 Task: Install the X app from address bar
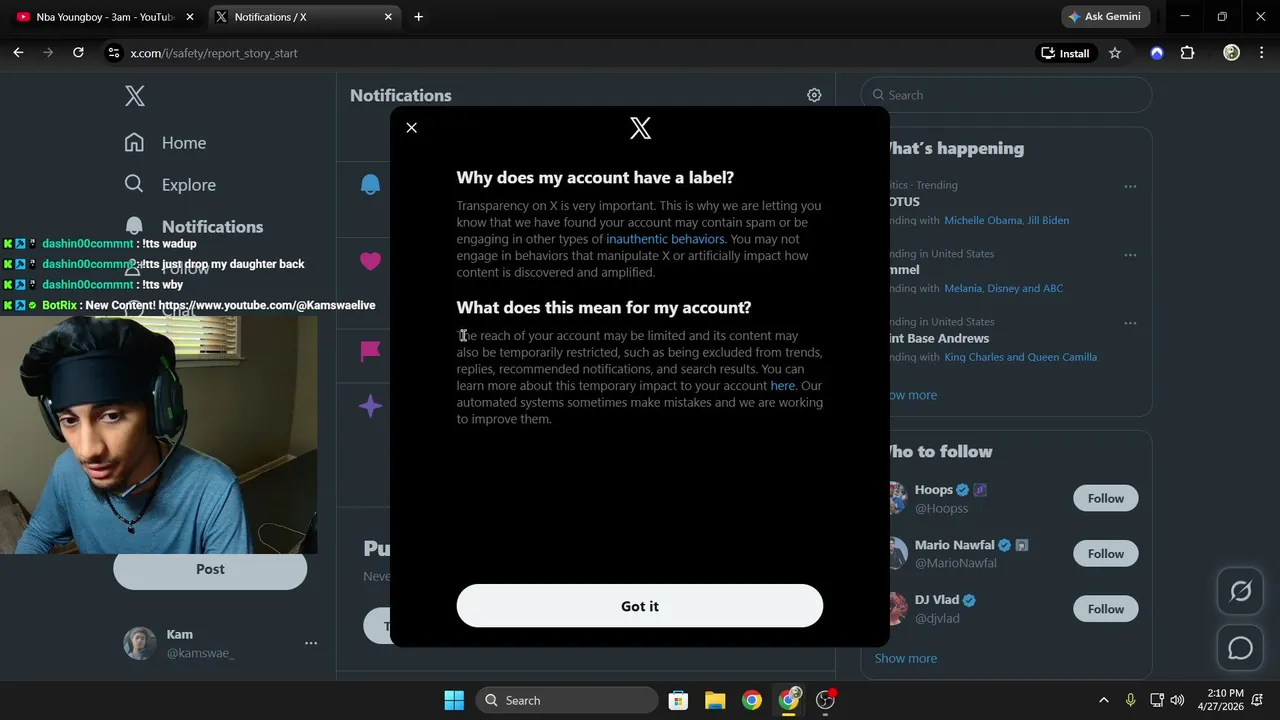coord(1065,53)
